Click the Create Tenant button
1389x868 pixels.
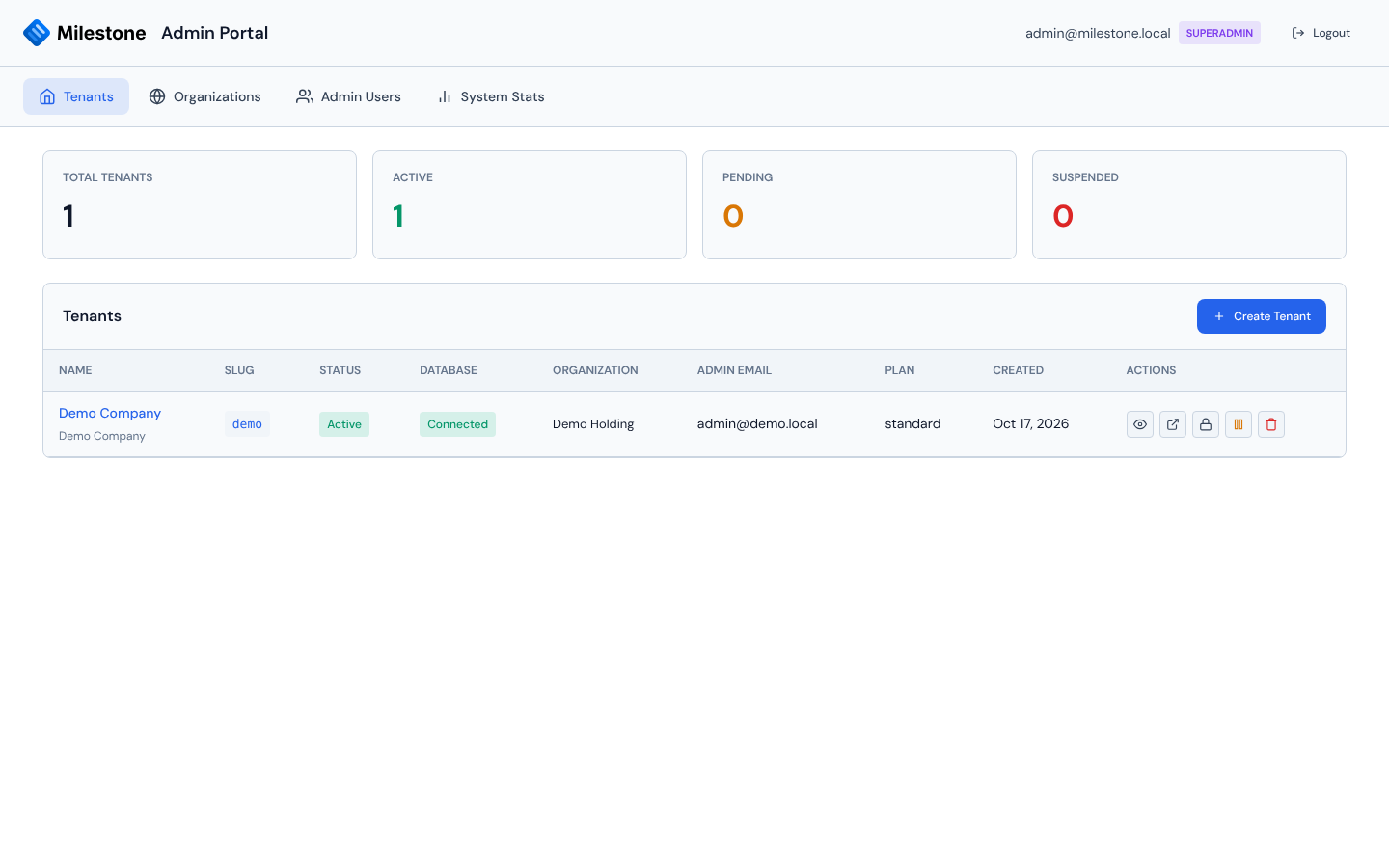pyautogui.click(x=1262, y=316)
